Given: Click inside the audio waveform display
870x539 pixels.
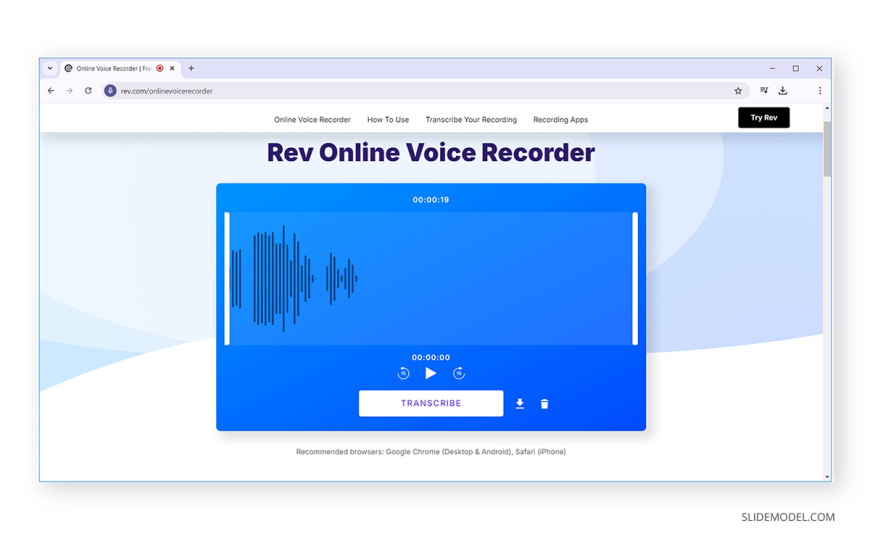Looking at the screenshot, I should tap(431, 279).
